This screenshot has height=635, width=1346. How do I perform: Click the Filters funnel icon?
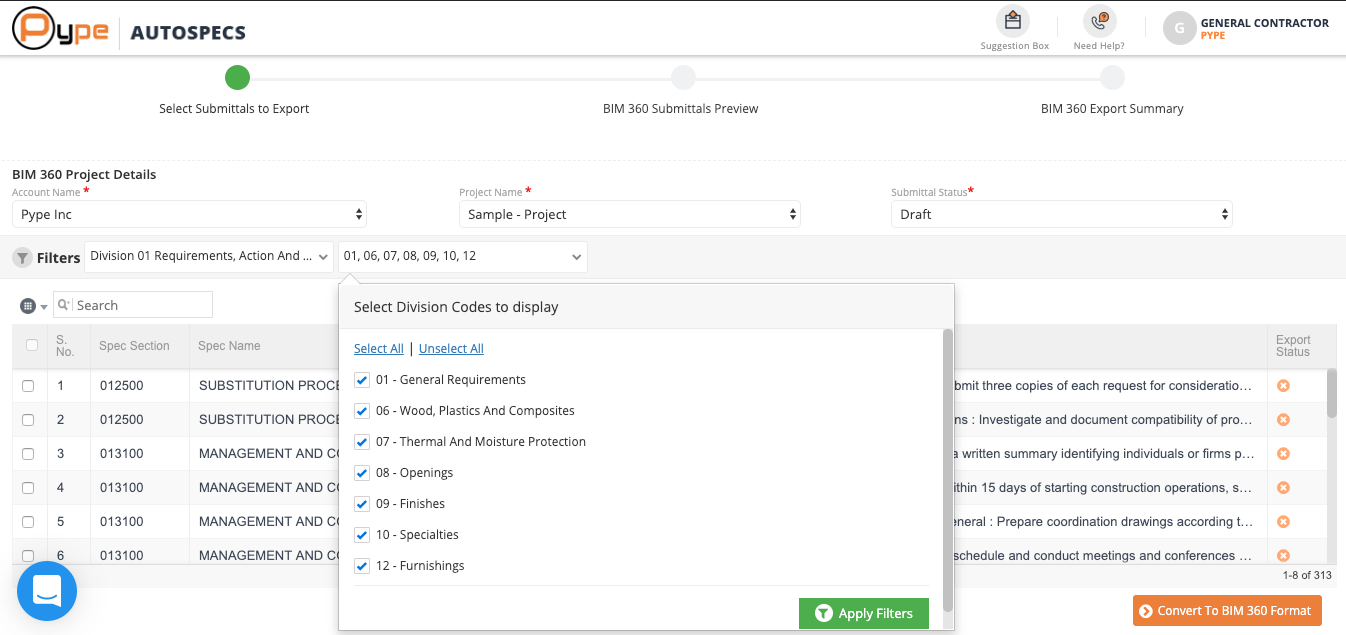tap(22, 258)
